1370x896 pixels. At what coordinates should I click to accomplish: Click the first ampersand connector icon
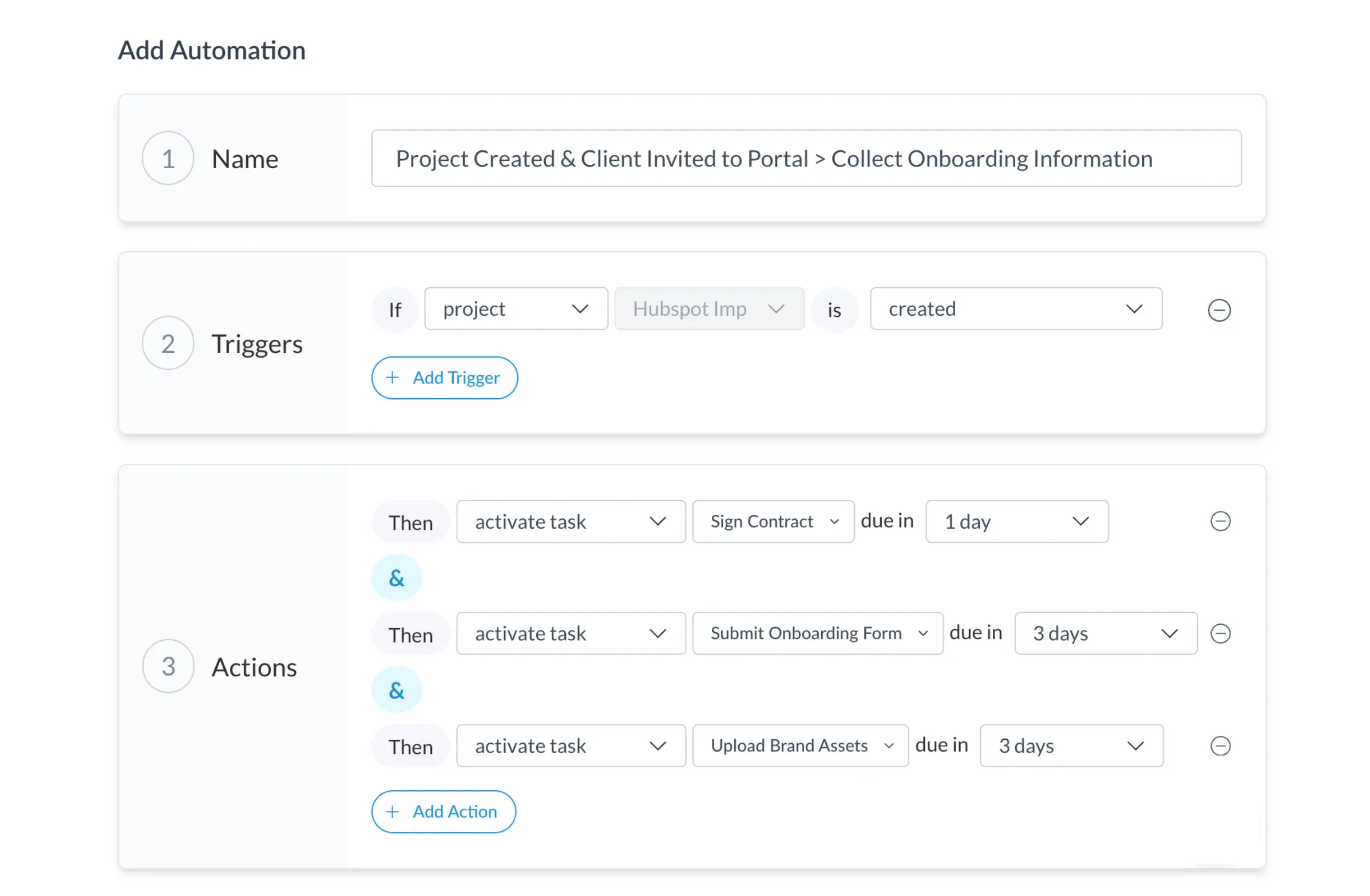397,578
